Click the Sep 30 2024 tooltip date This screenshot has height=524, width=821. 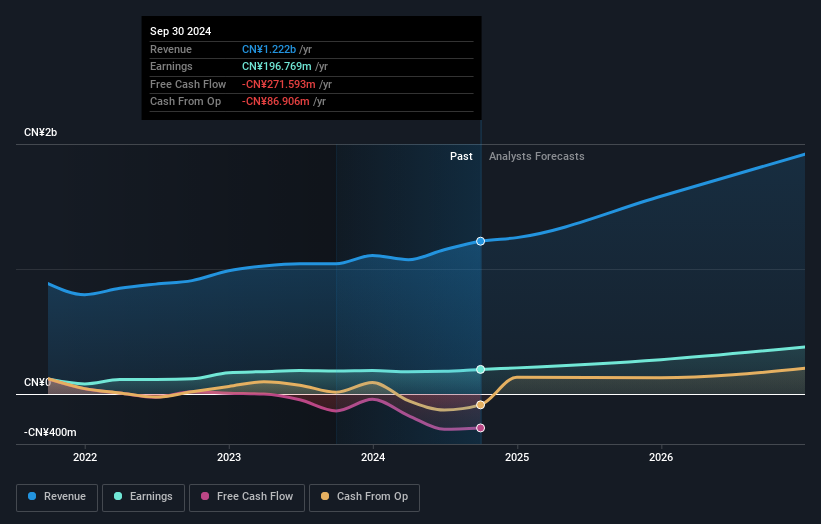click(181, 31)
